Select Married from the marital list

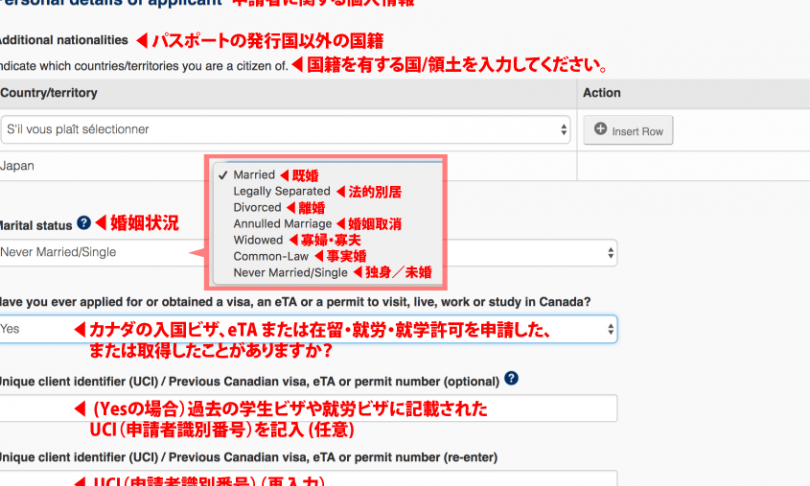tap(254, 175)
